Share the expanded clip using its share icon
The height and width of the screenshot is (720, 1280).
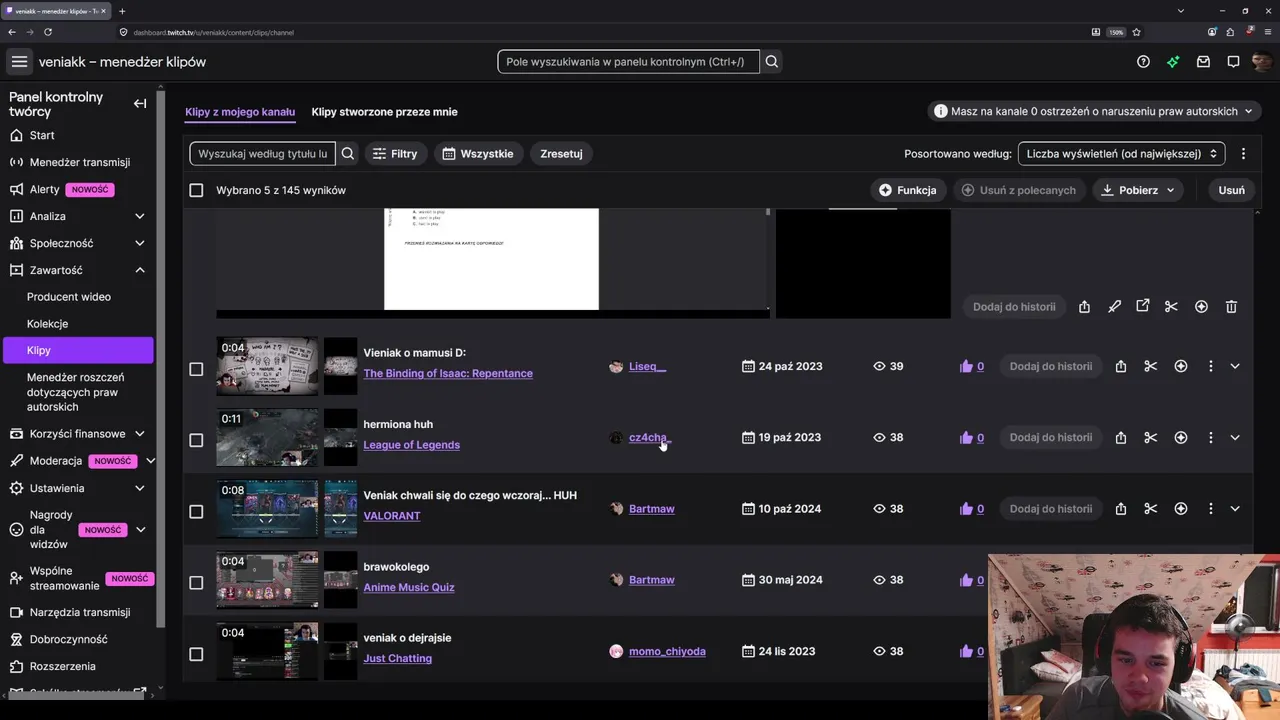click(1084, 307)
